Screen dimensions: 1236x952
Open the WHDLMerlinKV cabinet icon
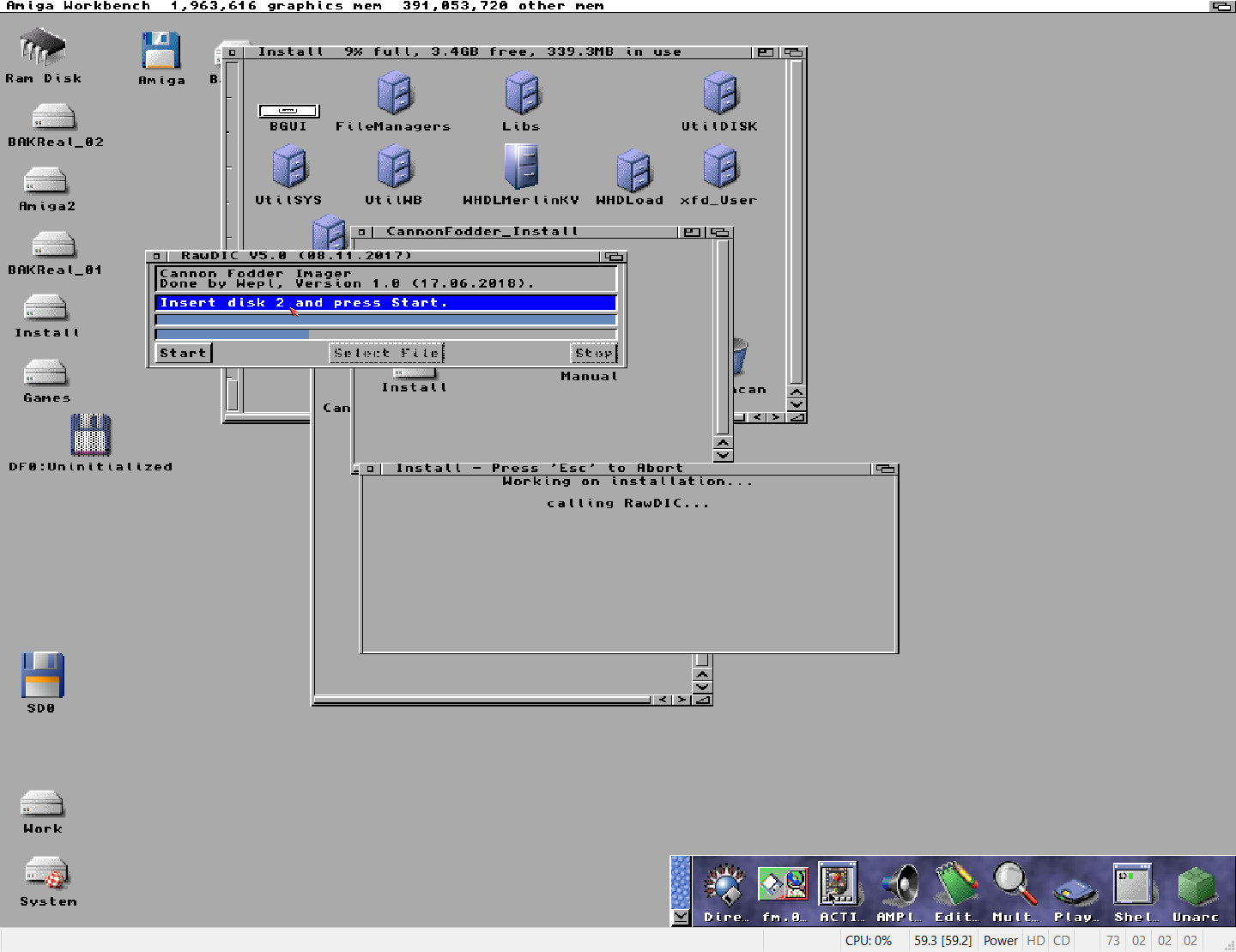pyautogui.click(x=522, y=167)
